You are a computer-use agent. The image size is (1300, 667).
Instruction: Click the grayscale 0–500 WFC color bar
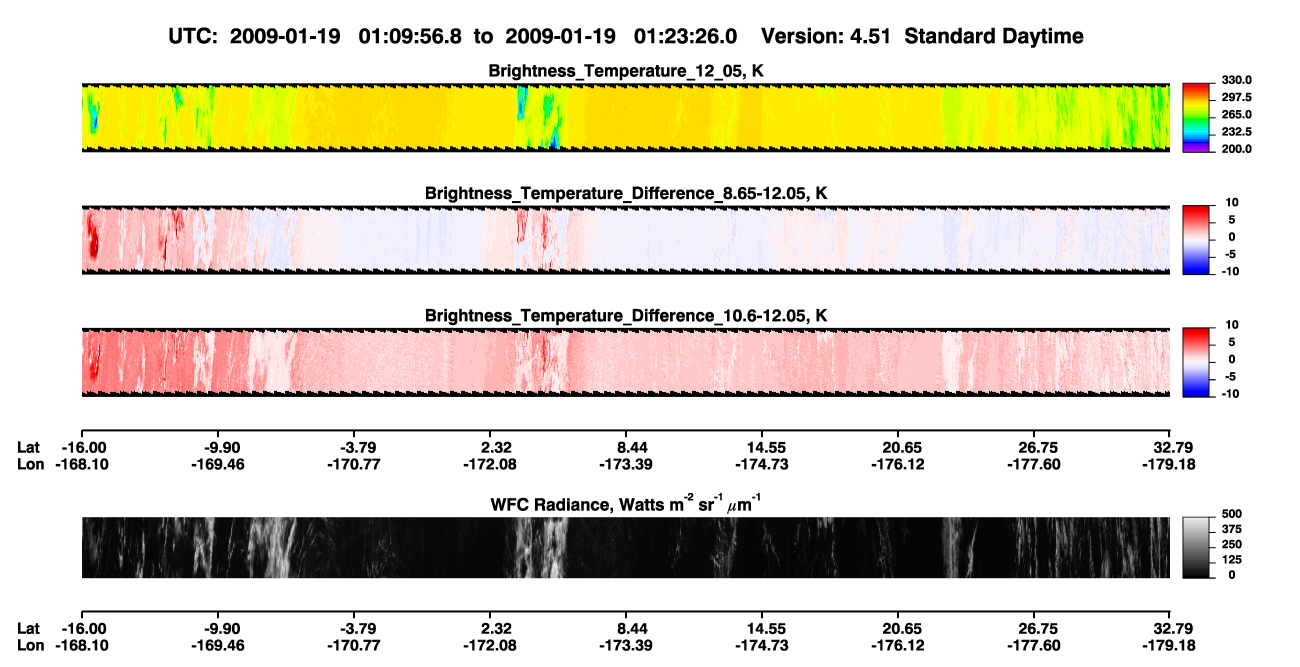click(x=1196, y=547)
